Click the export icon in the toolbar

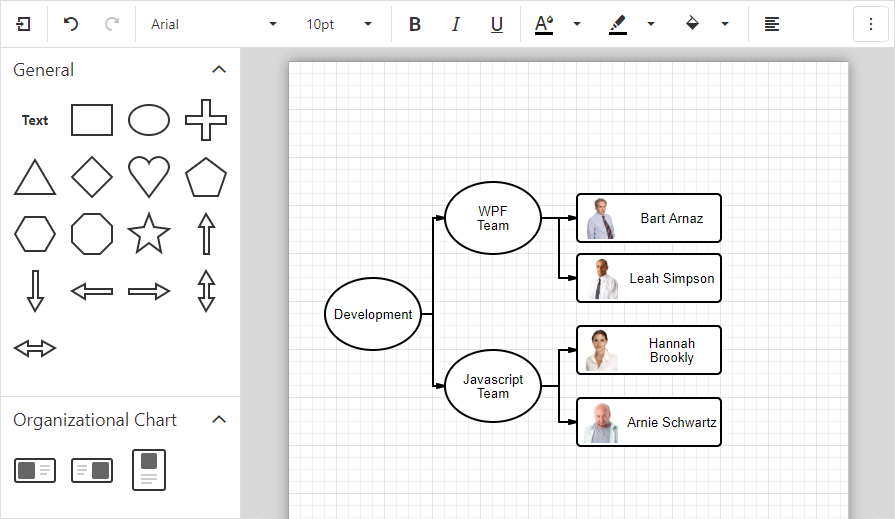point(23,24)
